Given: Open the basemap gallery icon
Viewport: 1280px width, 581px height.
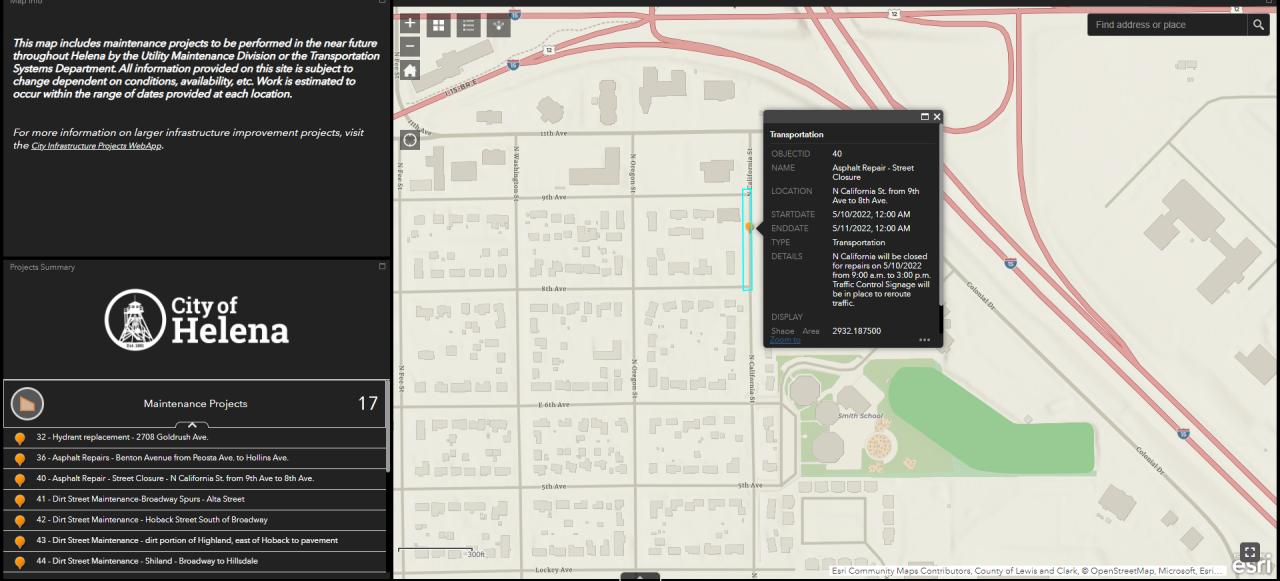Looking at the screenshot, I should tap(438, 24).
